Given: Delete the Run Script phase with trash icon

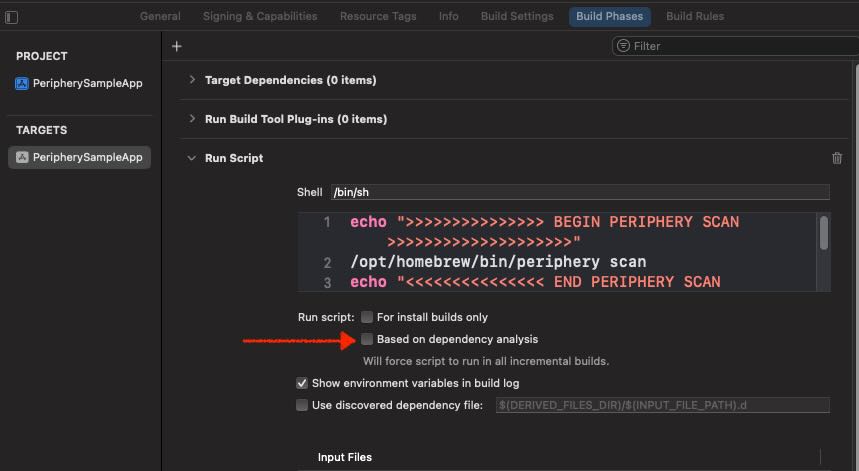Looking at the screenshot, I should point(837,158).
